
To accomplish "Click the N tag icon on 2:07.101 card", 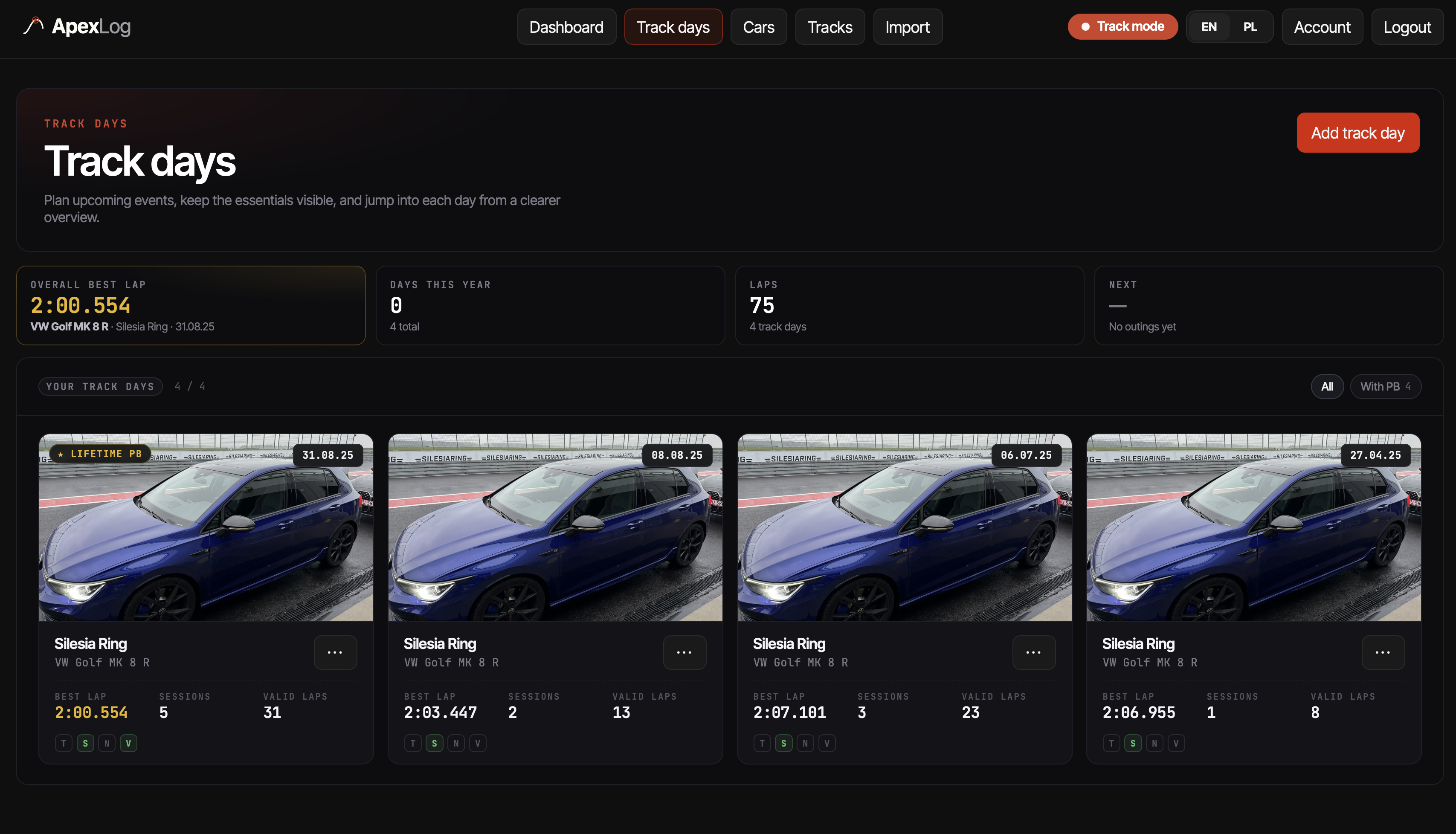I will coord(805,743).
